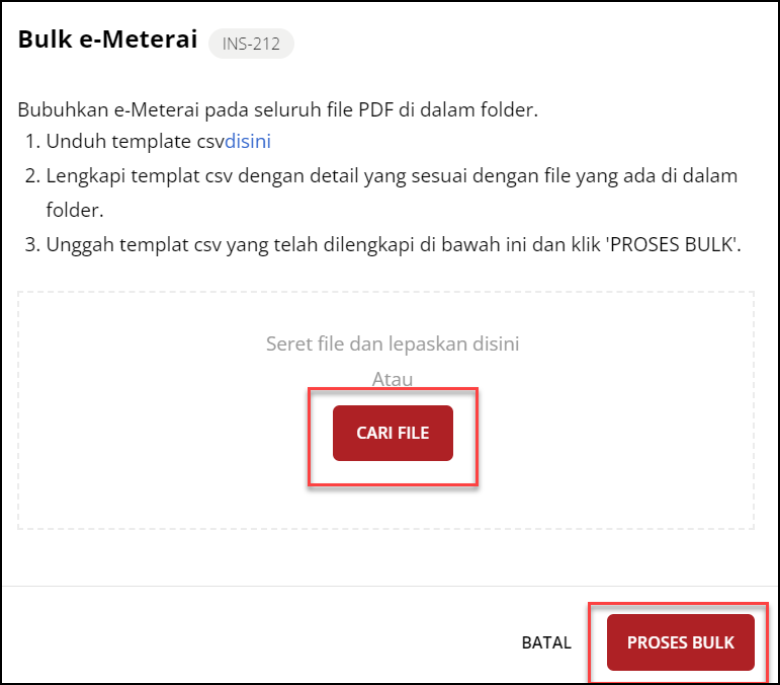Image resolution: width=780 pixels, height=685 pixels.
Task: Click the quoted 'PROSES BULK' text in step three
Action: tap(677, 245)
